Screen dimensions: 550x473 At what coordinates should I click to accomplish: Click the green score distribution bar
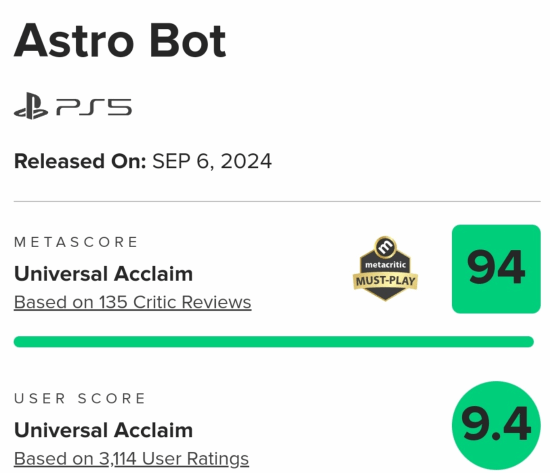point(274,341)
